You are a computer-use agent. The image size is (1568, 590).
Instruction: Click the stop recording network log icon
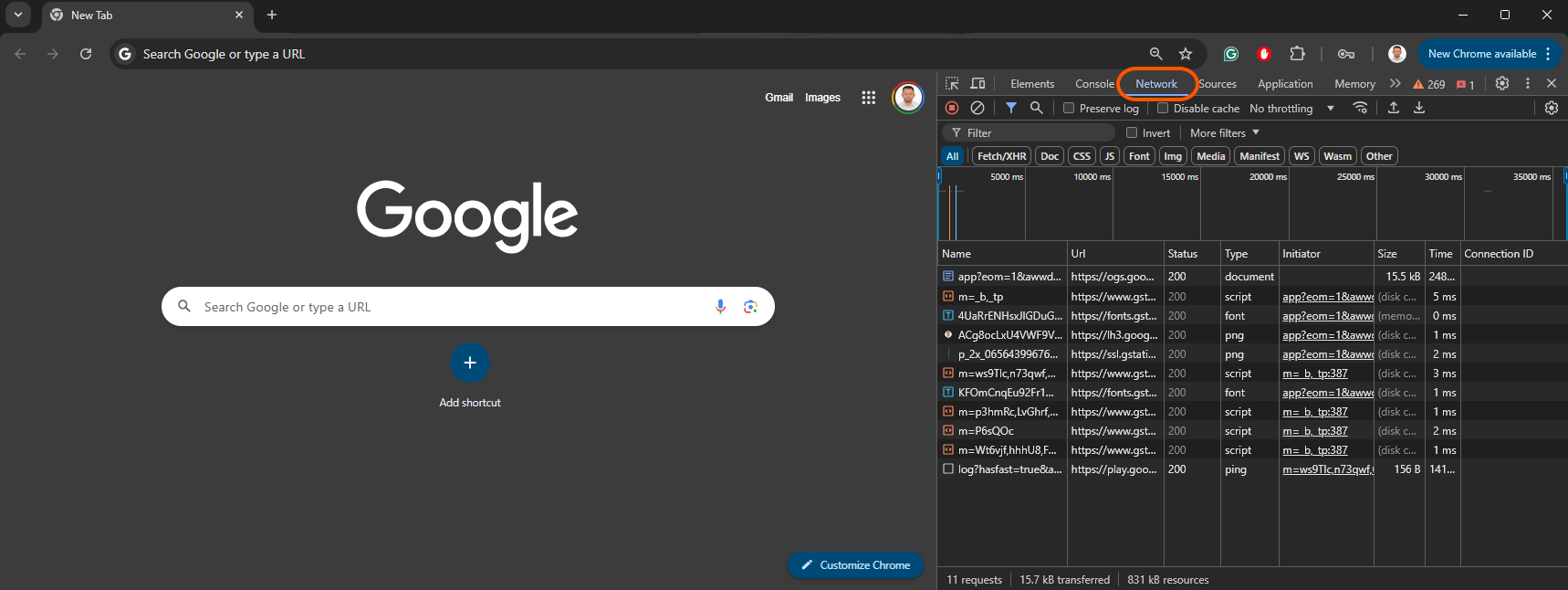952,108
